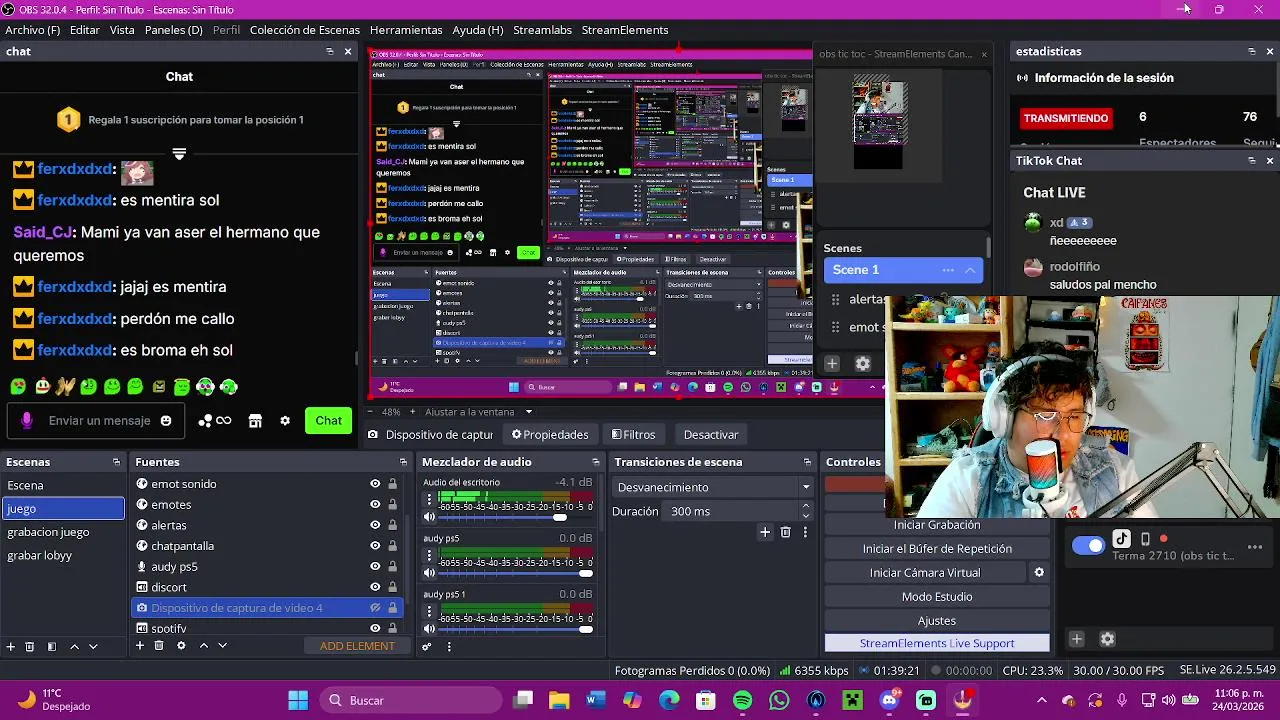
Task: Open advanced audio properties gears icon
Action: [427, 647]
